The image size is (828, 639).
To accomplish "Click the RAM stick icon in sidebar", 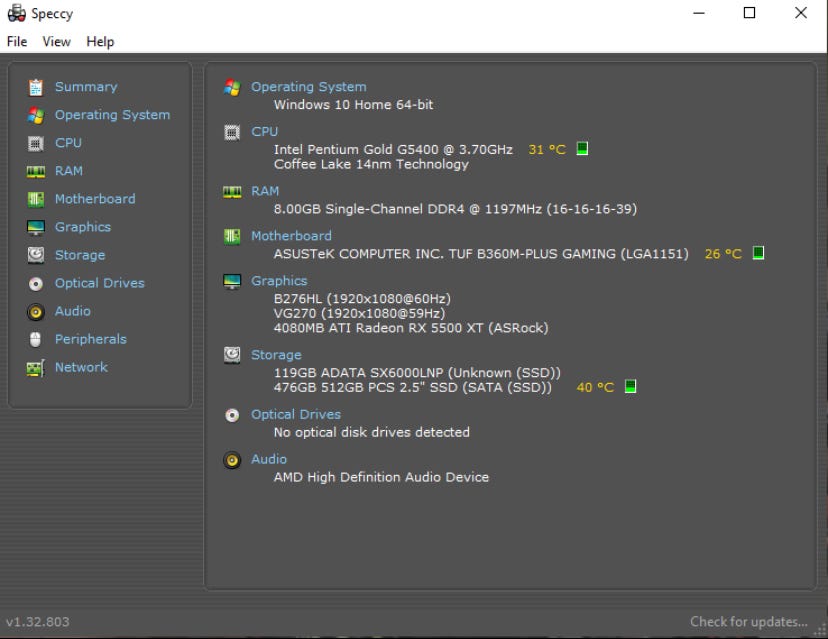I will (x=35, y=171).
